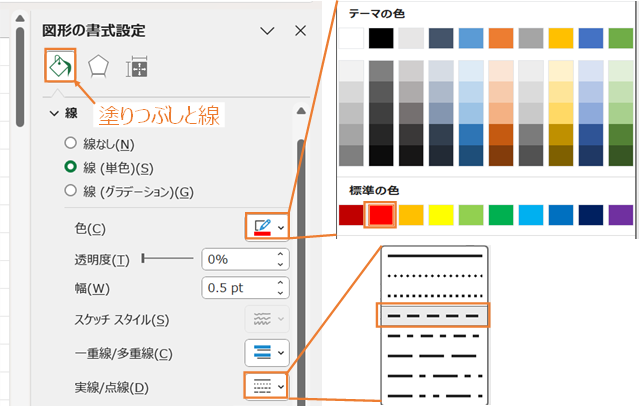Pick the standard yellow color swatch
This screenshot has width=640, height=407.
[x=441, y=215]
